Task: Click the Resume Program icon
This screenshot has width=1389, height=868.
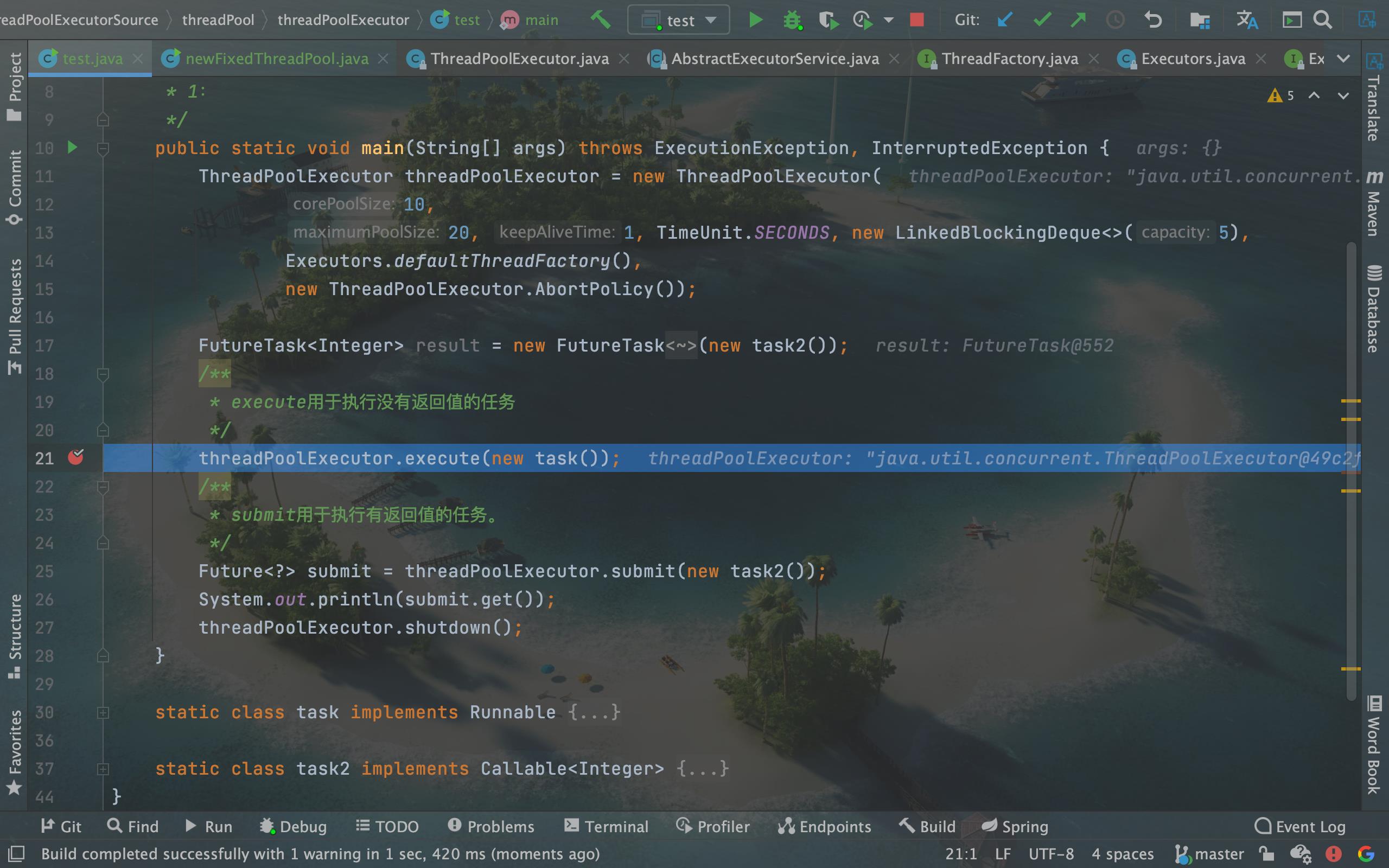Action: pos(756,19)
